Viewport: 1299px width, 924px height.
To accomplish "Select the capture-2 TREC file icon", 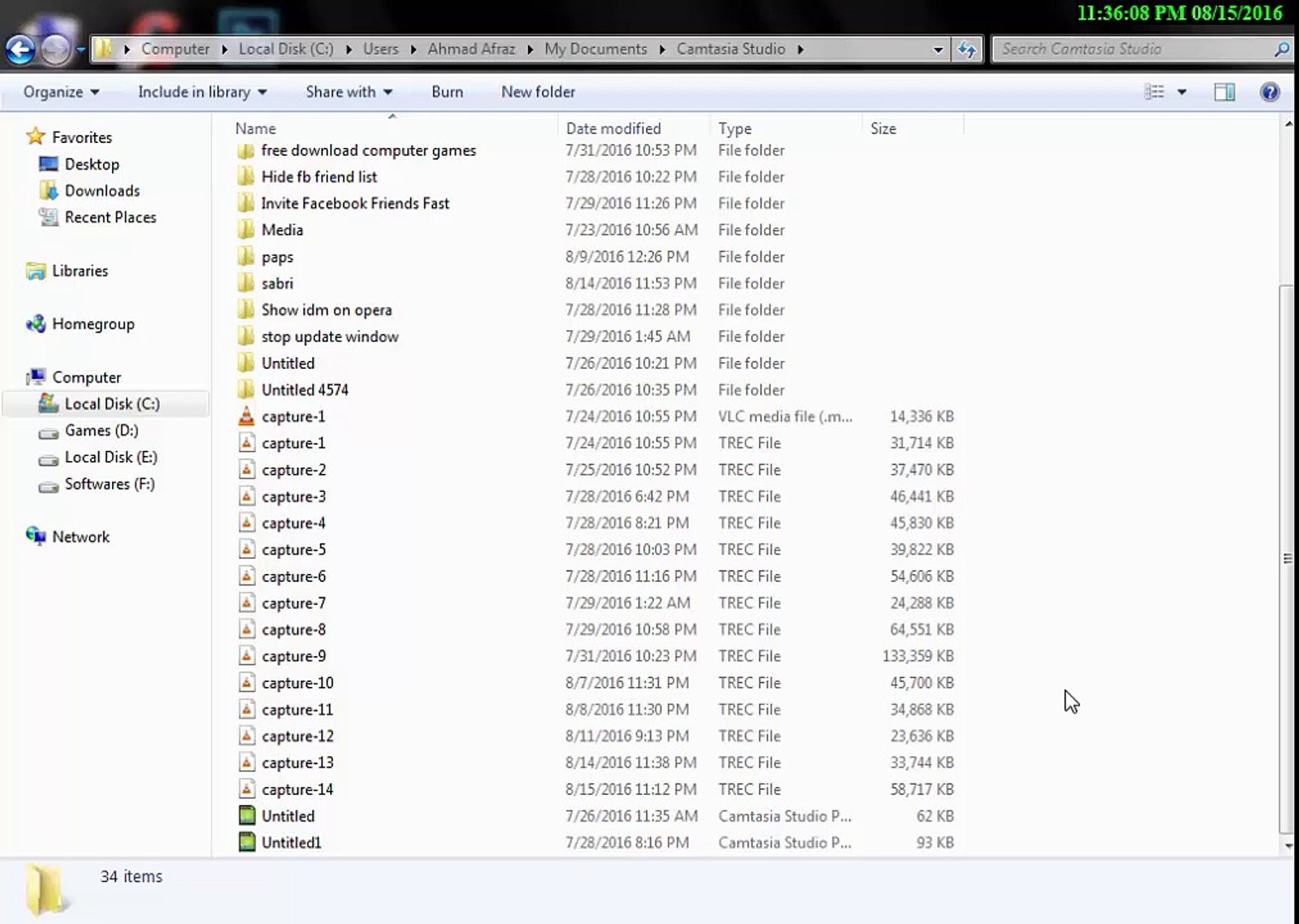I will click(246, 470).
